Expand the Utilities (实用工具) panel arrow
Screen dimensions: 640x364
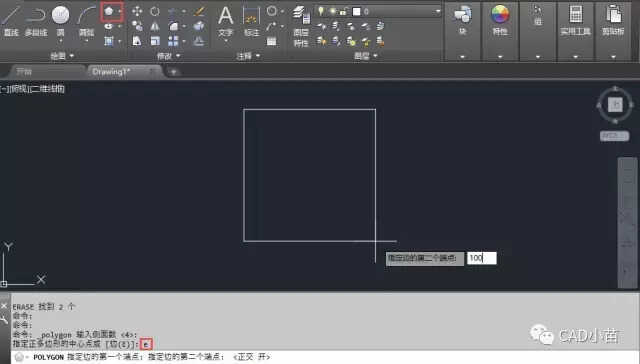[x=576, y=57]
